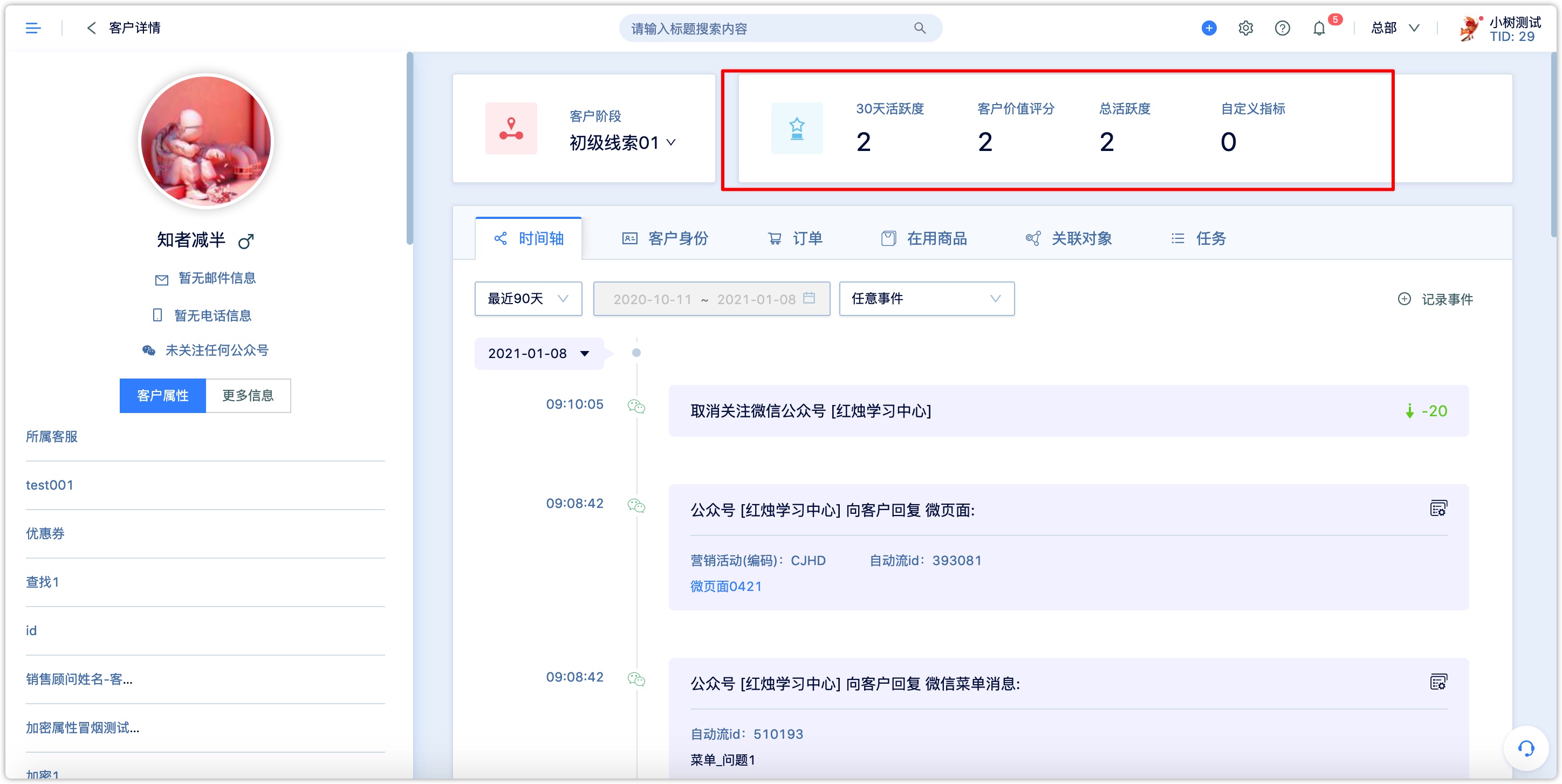Click the 查找1 attribute row
The width and height of the screenshot is (1562, 784).
pos(205,582)
